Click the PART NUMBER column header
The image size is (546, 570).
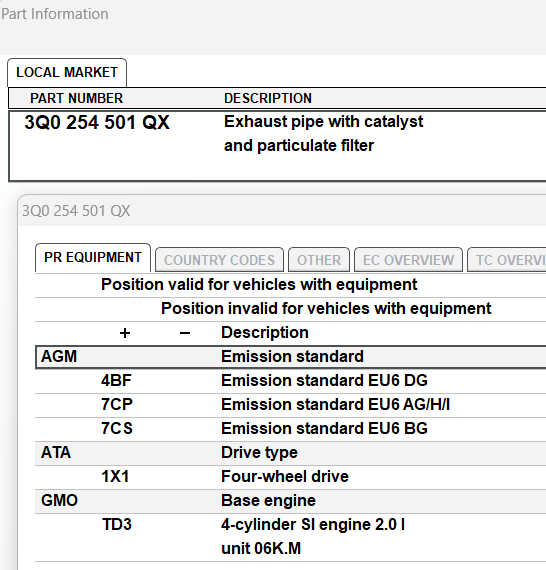tap(76, 98)
